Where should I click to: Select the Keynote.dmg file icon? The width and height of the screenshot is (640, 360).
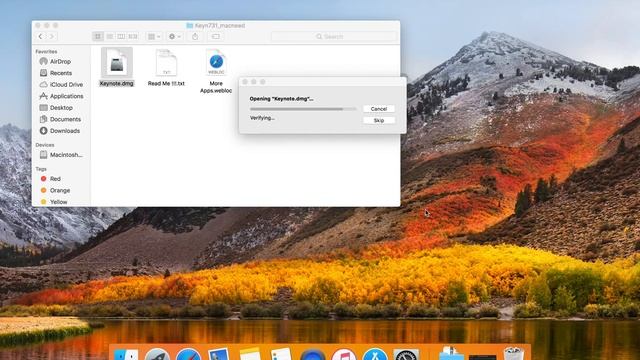coord(117,62)
